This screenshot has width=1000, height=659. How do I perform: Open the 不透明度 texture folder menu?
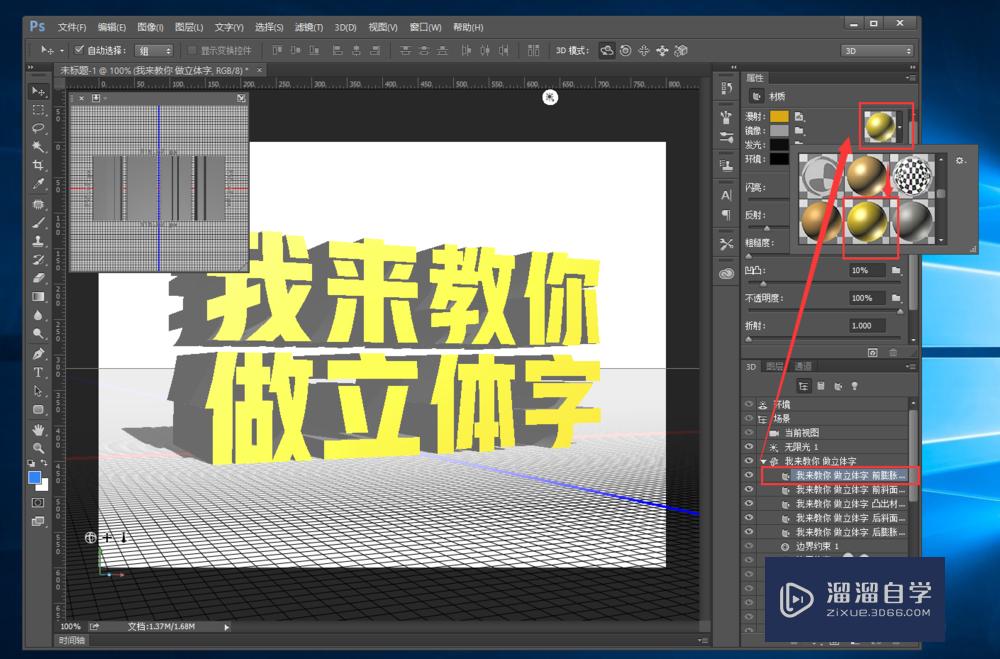point(895,298)
